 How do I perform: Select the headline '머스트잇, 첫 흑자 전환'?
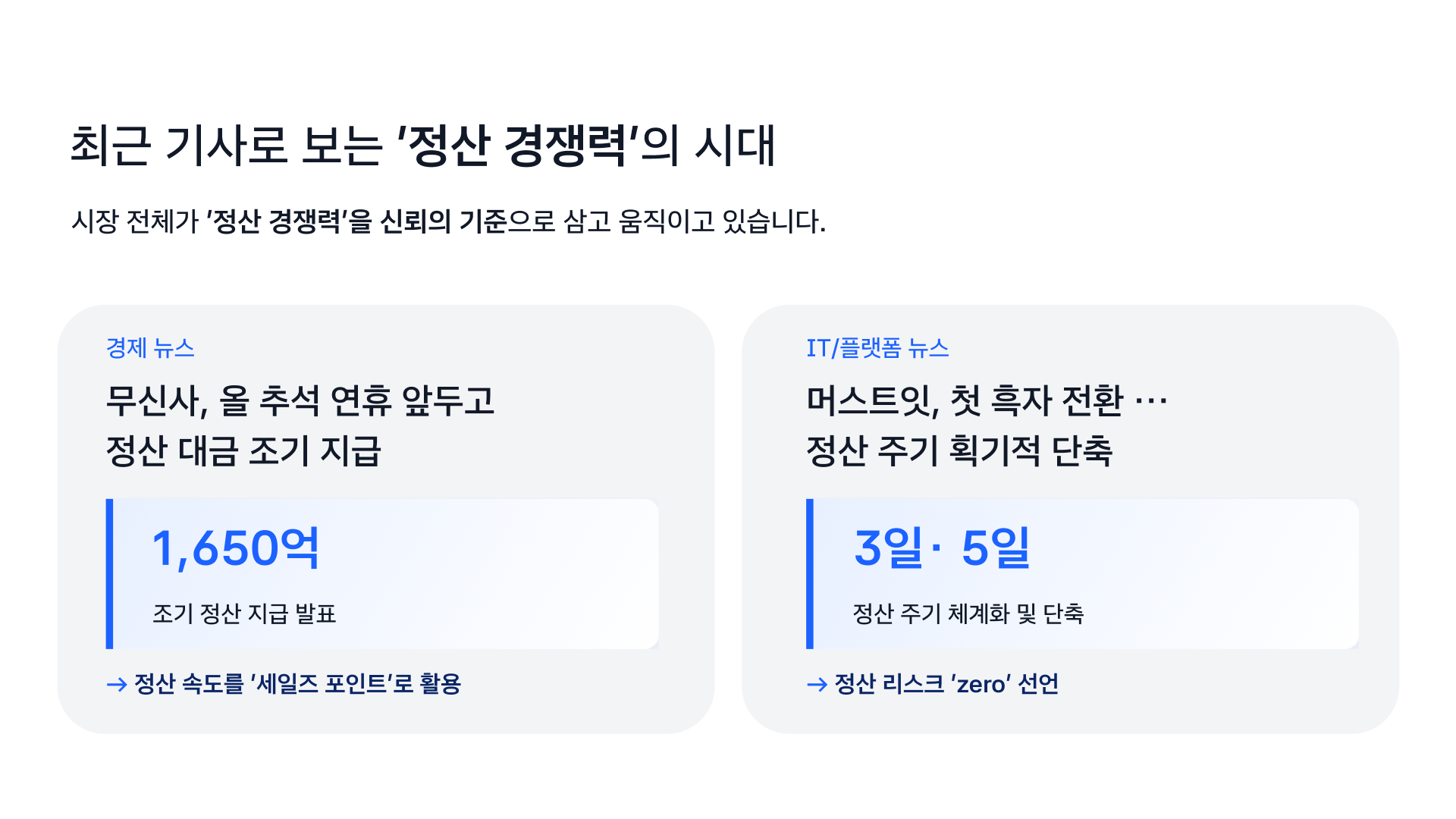[964, 400]
